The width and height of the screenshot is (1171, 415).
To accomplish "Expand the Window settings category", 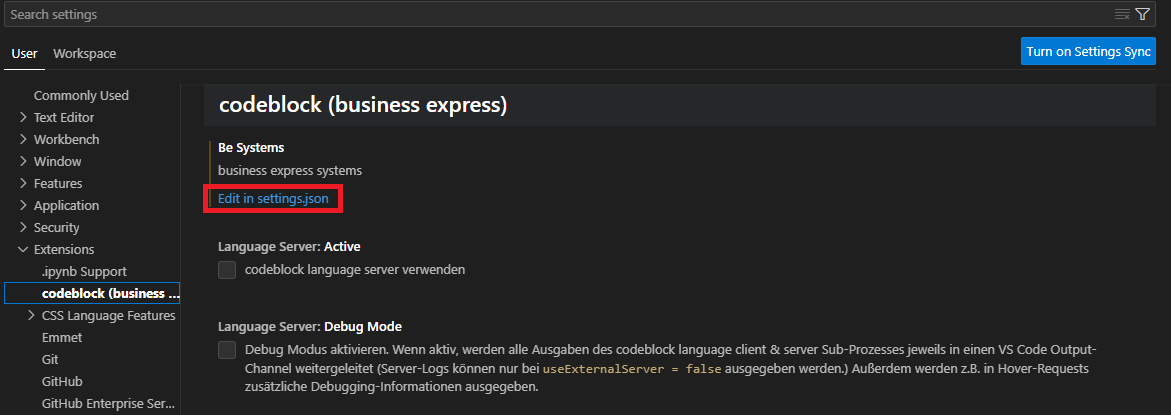I will pyautogui.click(x=24, y=162).
